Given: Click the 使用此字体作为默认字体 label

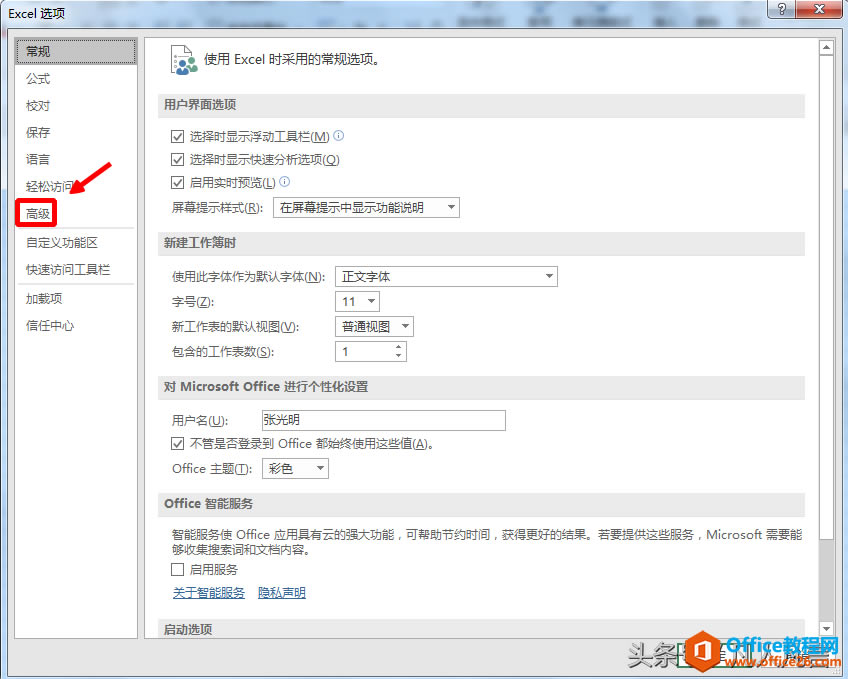Looking at the screenshot, I should coord(249,277).
